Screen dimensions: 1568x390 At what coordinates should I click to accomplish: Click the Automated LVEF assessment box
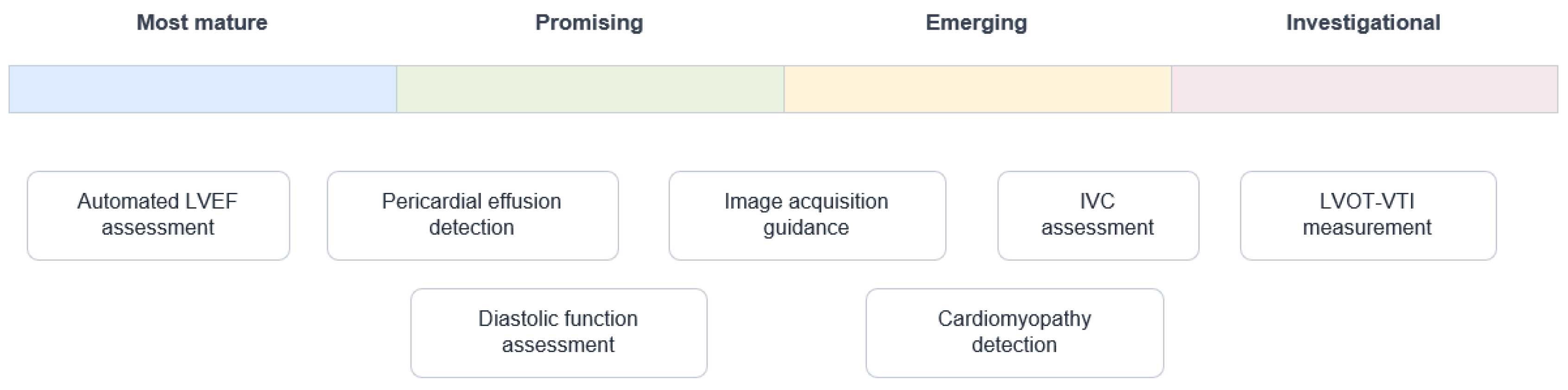click(158, 216)
